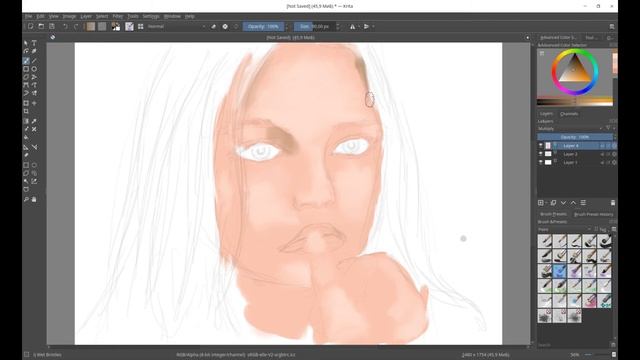Open the Filter menu
The image size is (640, 360).
118,16
